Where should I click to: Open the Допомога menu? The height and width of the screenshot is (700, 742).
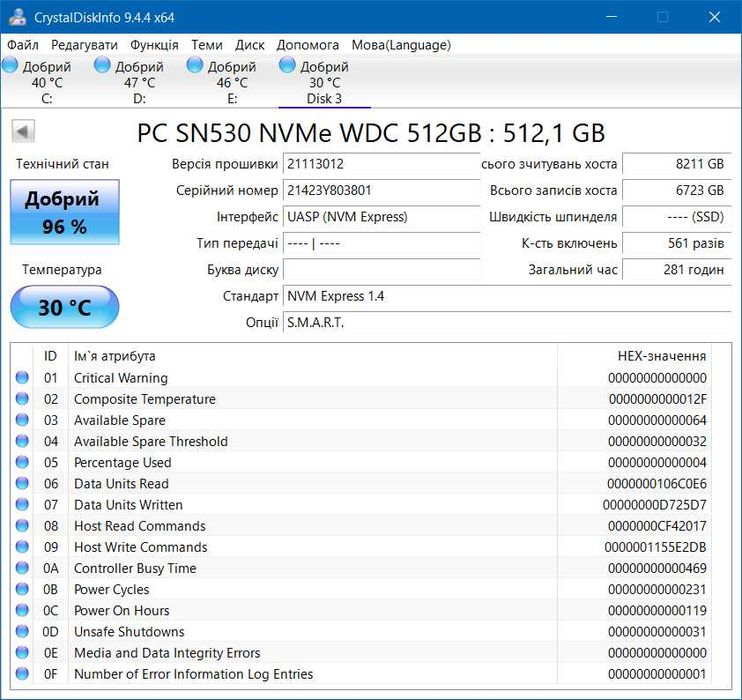[x=308, y=45]
